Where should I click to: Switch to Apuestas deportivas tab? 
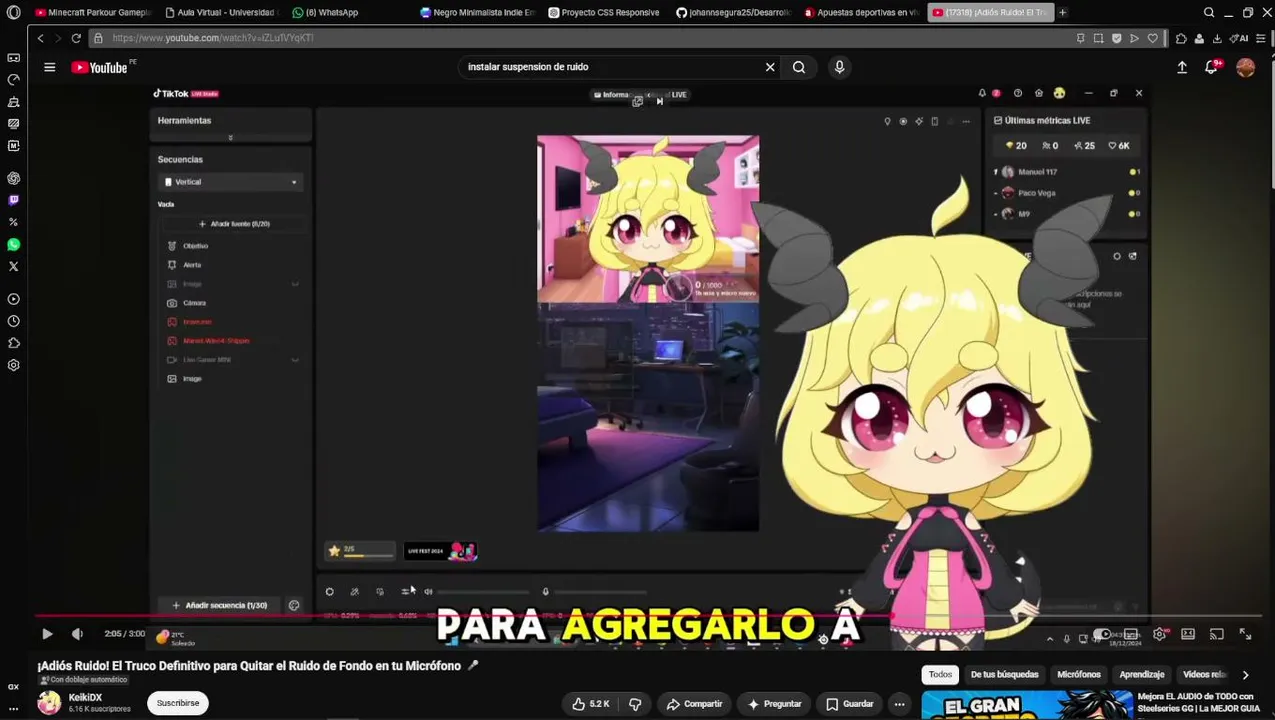pos(861,13)
